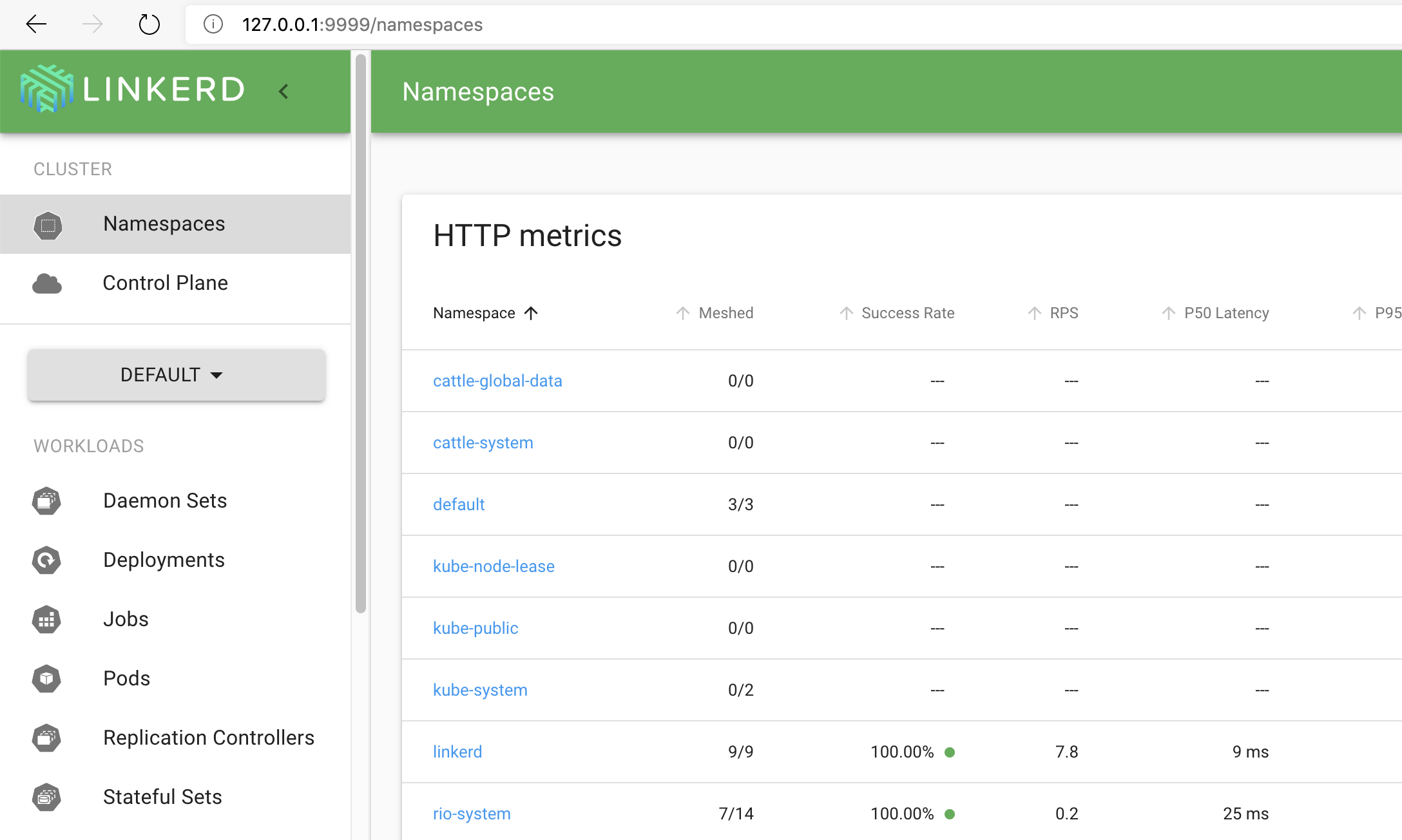Click the 7.8 RPS value for linkerd

[x=1067, y=752]
